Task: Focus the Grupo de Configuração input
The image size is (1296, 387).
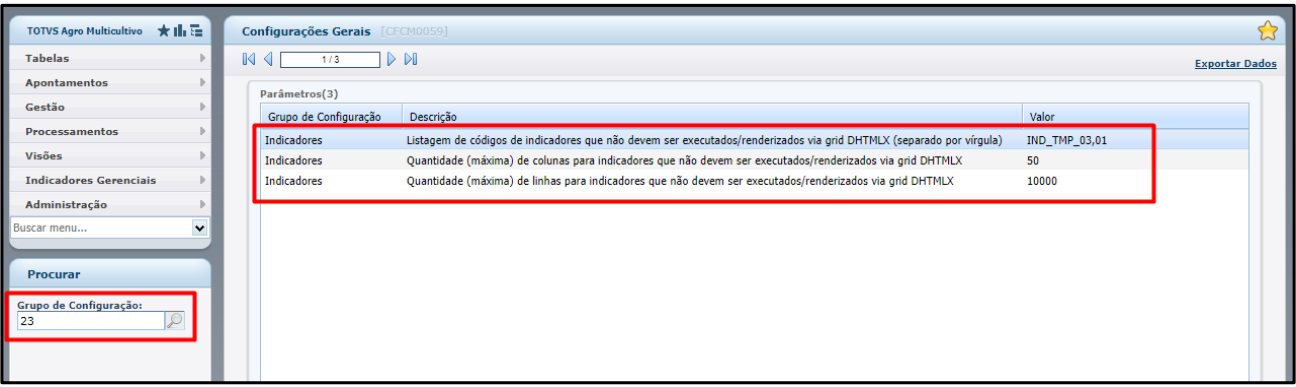Action: click(x=90, y=321)
